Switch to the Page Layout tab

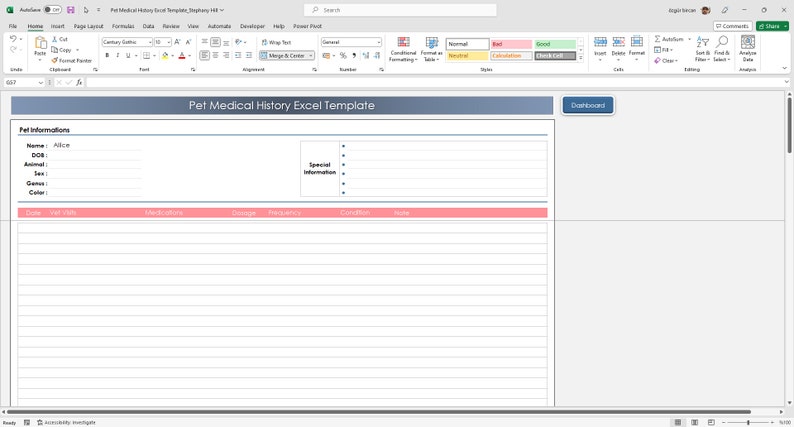pos(88,26)
